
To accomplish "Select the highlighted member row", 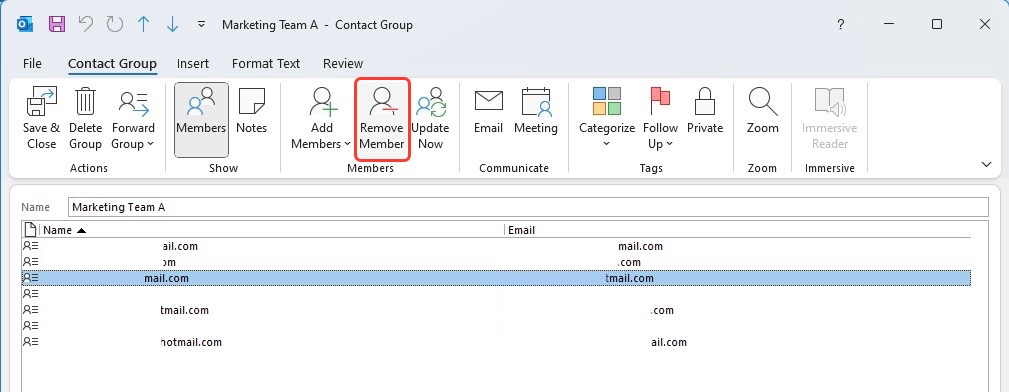I will tap(496, 278).
